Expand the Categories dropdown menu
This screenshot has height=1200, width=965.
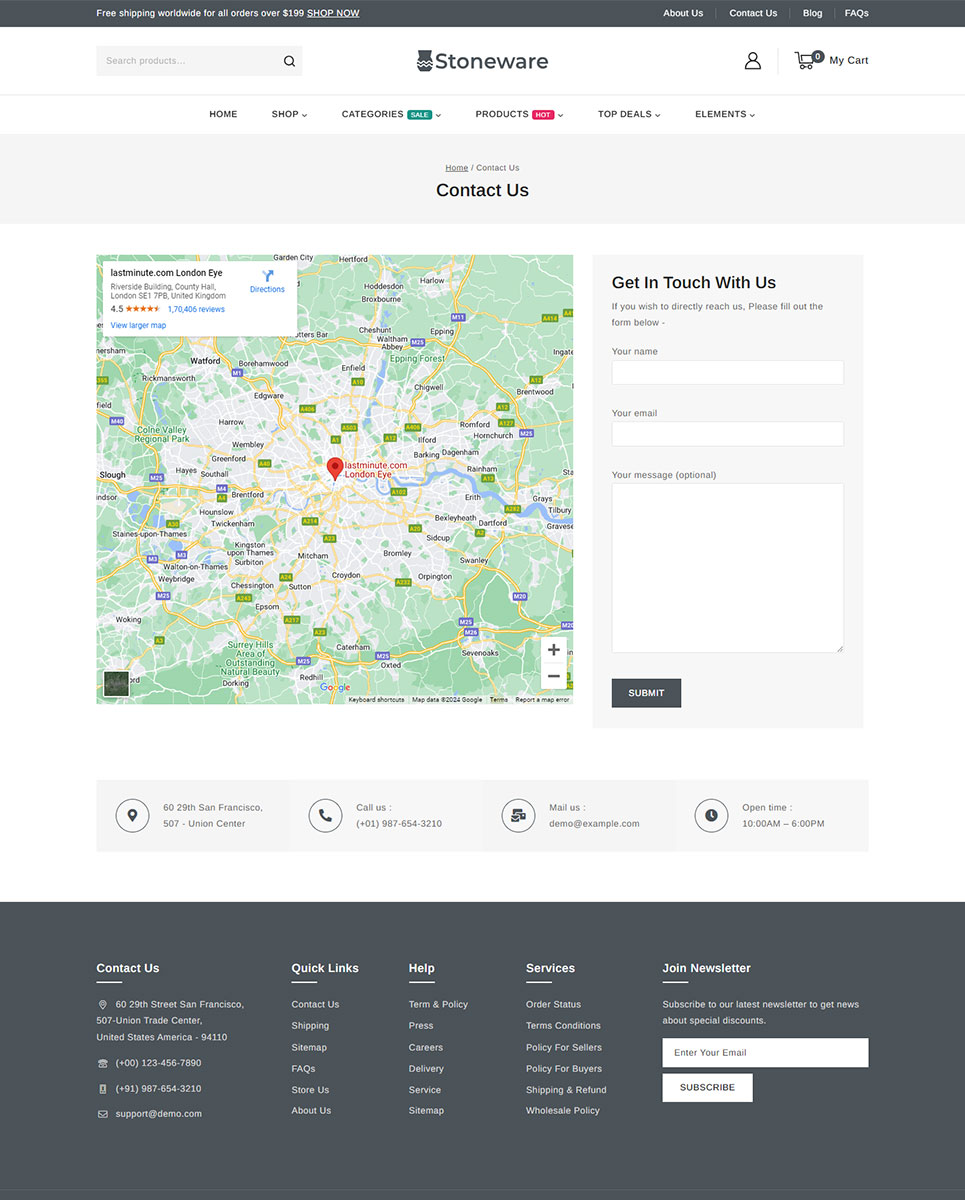click(390, 114)
